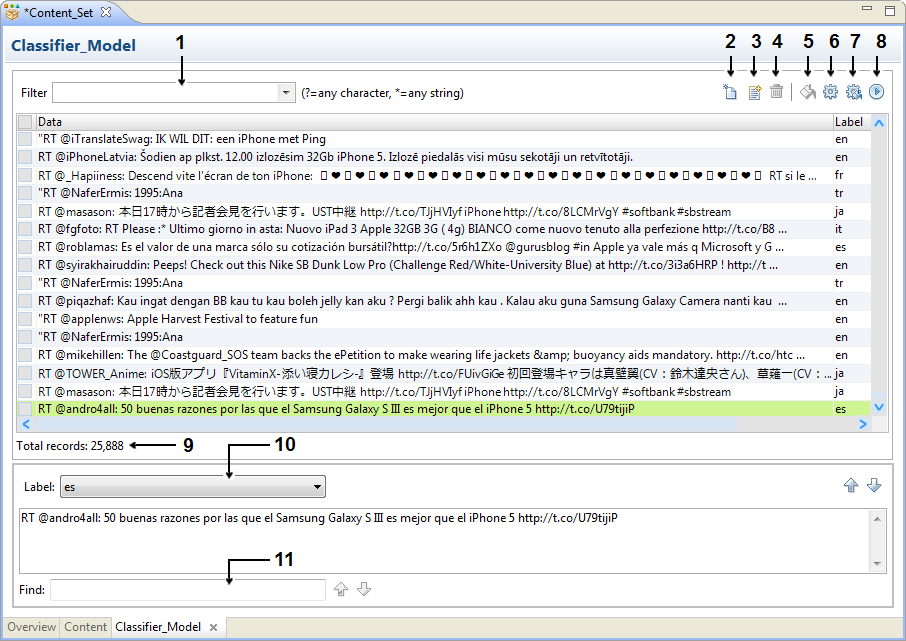Click the create new document icon
906x641 pixels.
(x=730, y=92)
